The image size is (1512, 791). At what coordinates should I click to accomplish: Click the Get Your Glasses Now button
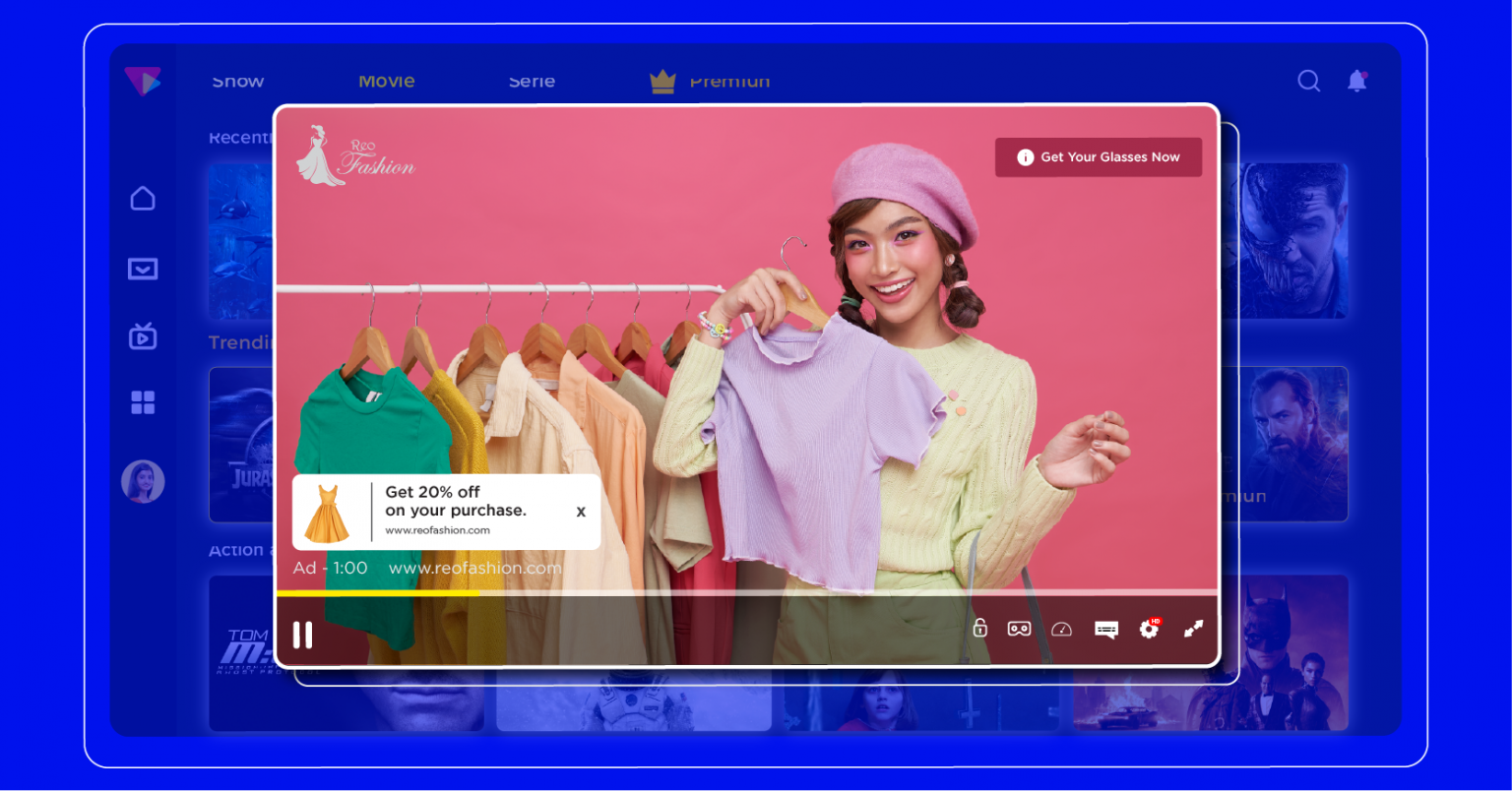(x=1099, y=156)
